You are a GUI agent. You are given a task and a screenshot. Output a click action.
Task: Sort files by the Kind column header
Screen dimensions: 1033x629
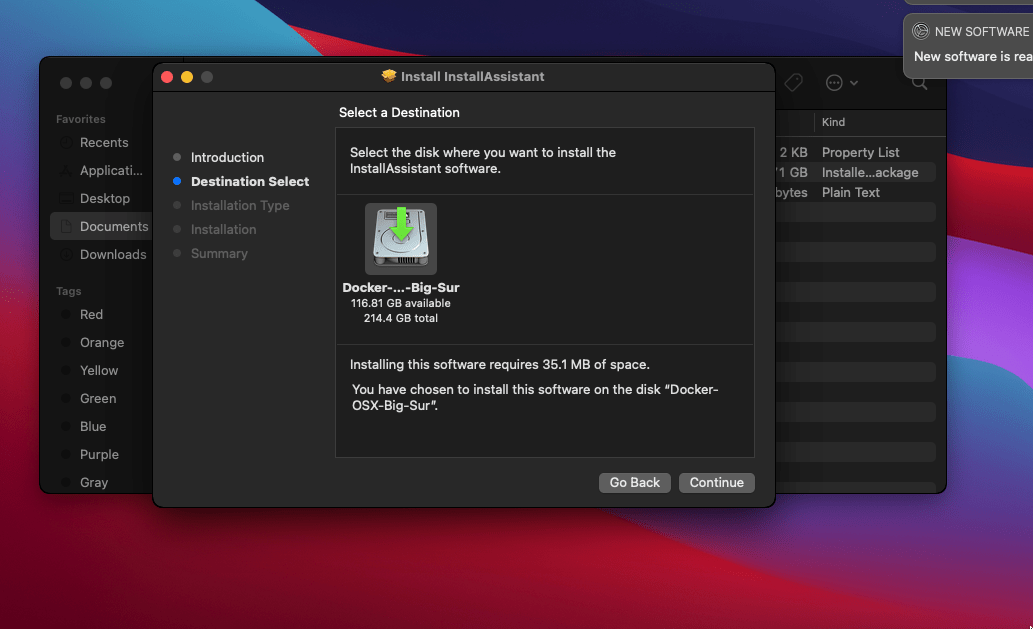coord(833,122)
